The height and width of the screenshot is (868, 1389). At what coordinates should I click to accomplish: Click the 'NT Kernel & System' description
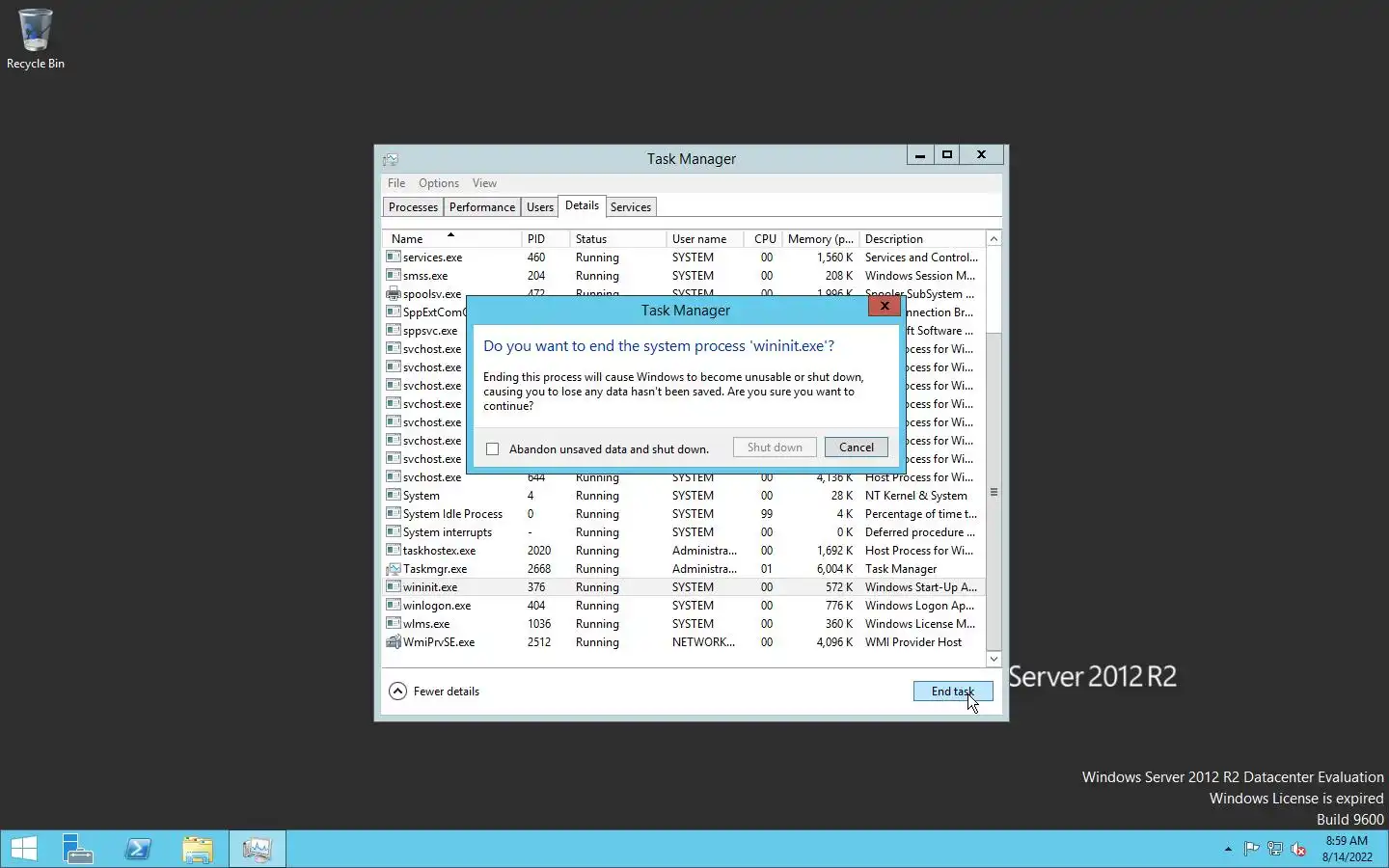916,496
